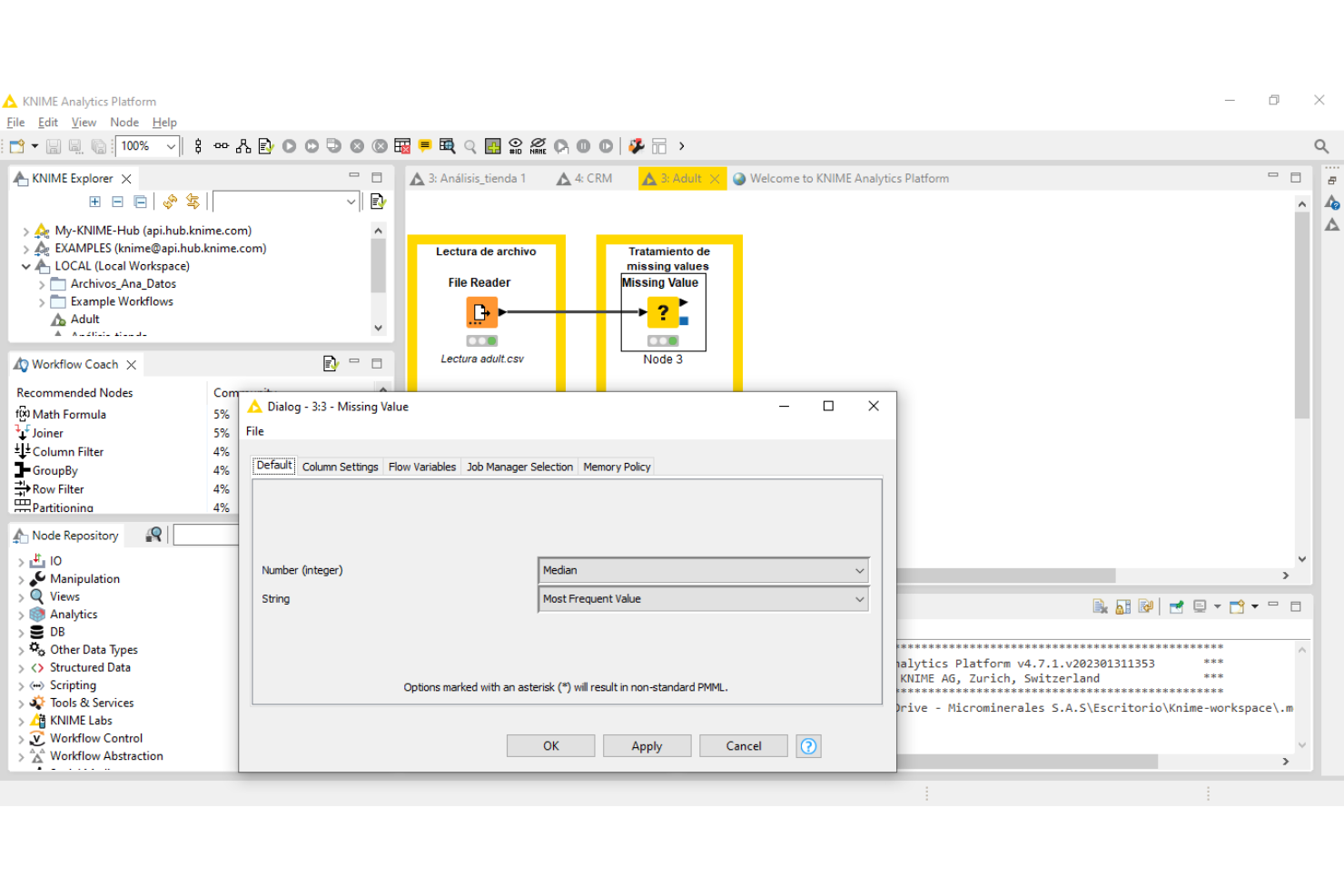This screenshot has width=1344, height=896.
Task: Switch to the 4: CRM workflow tab
Action: [585, 179]
